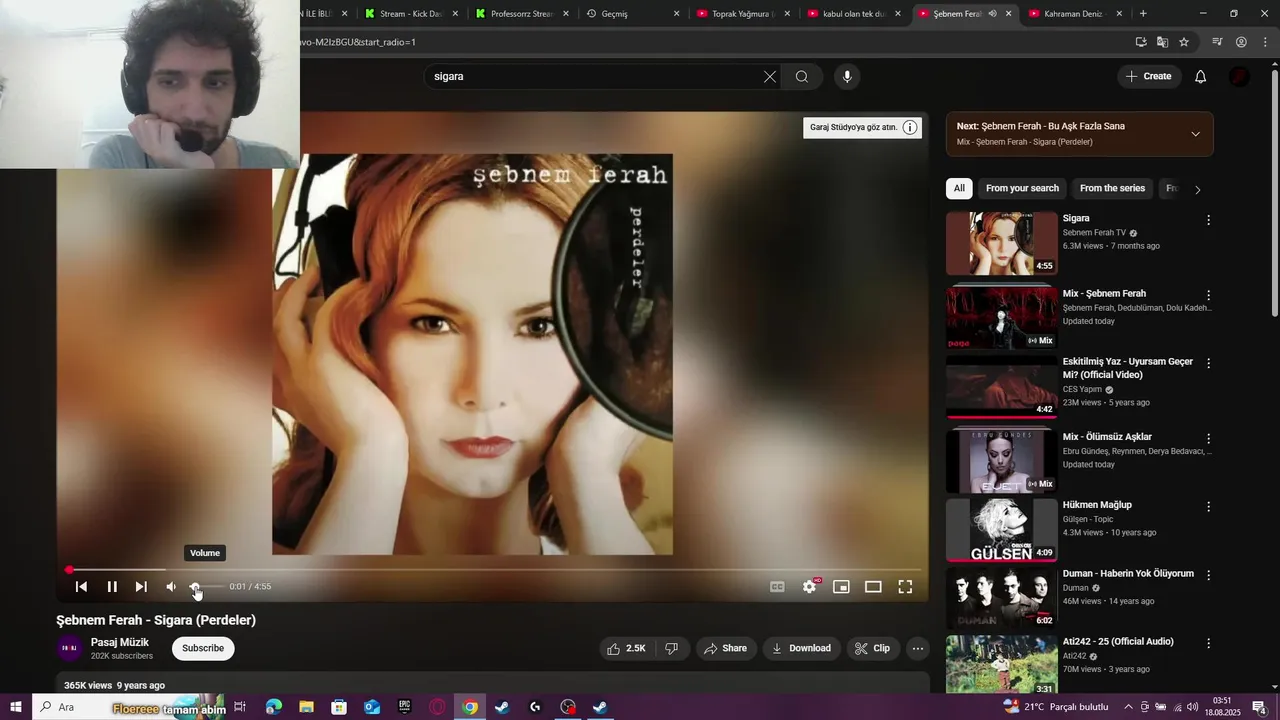The width and height of the screenshot is (1280, 720).
Task: Open Pasaj Müzik channel avatar
Action: [69, 649]
